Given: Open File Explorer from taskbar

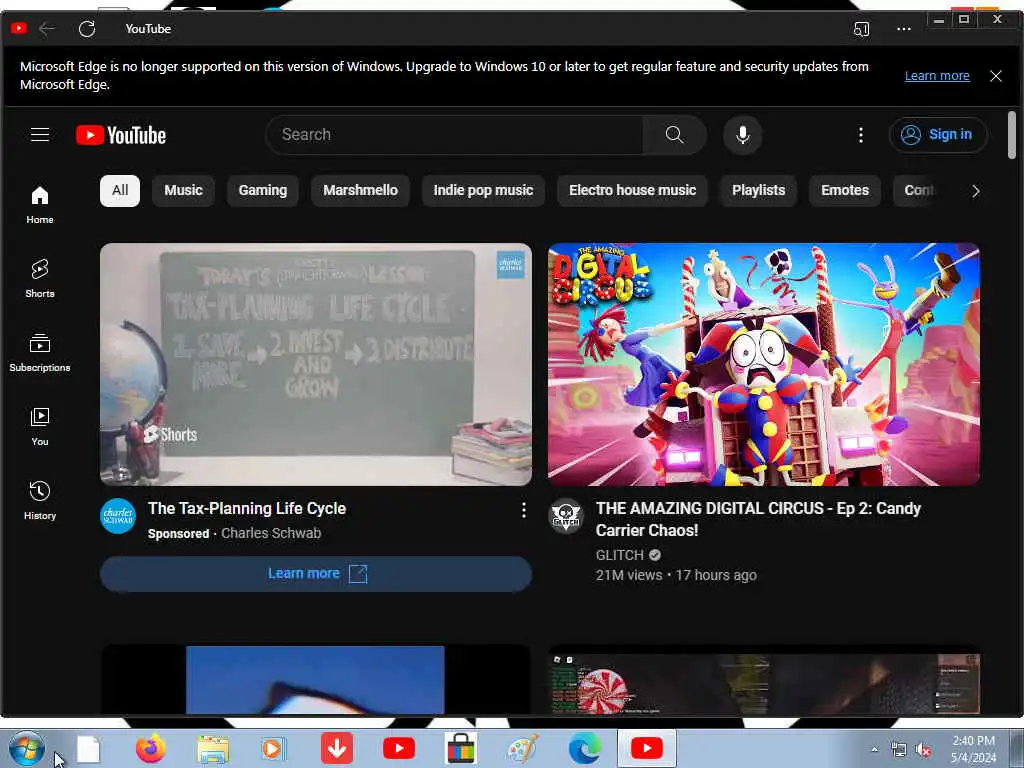Looking at the screenshot, I should 213,749.
